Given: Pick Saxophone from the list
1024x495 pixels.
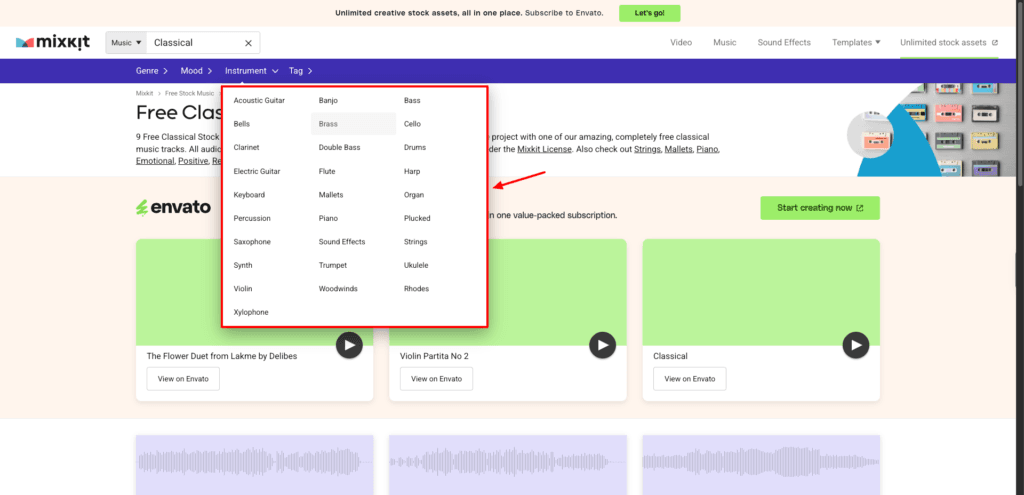Looking at the screenshot, I should [x=252, y=242].
